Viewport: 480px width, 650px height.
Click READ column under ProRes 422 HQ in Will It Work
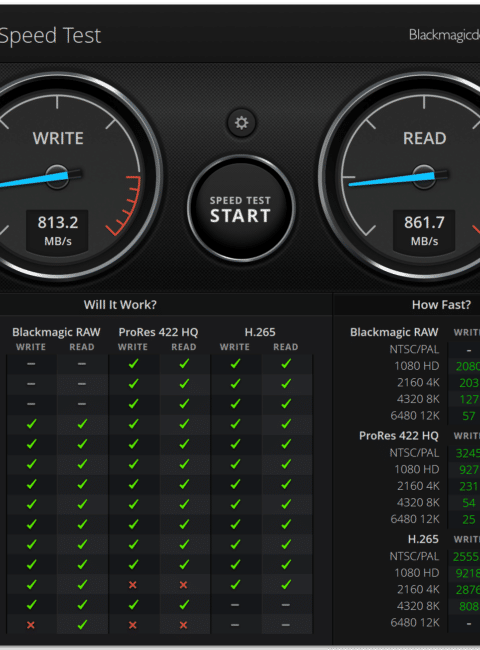(184, 347)
